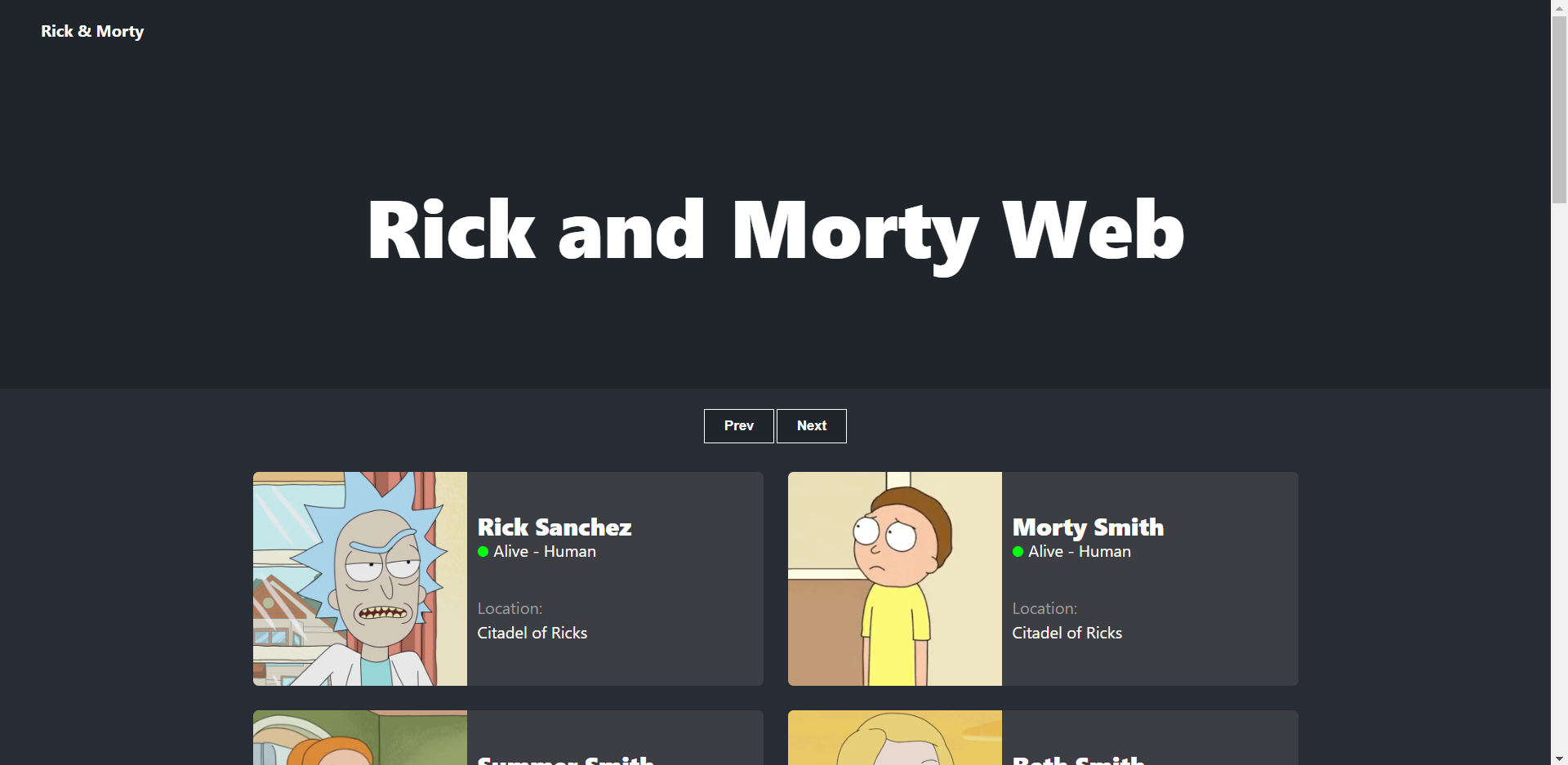The width and height of the screenshot is (1568, 765).
Task: Click the page scrollbar down arrow
Action: (x=1559, y=758)
